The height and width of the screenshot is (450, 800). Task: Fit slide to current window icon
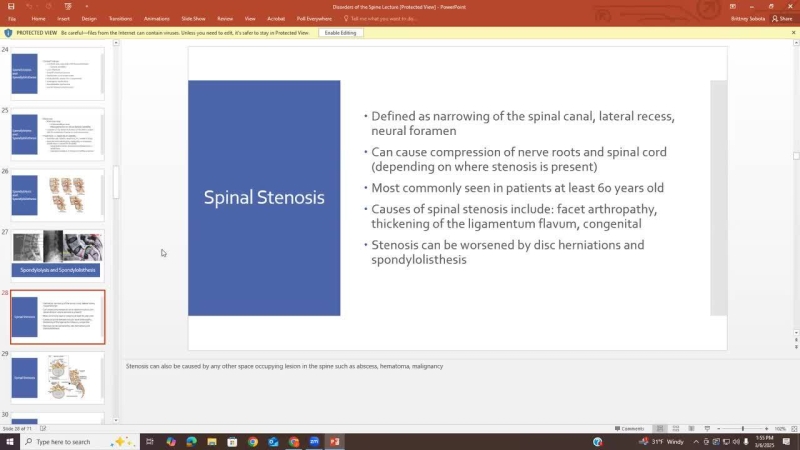pyautogui.click(x=793, y=428)
